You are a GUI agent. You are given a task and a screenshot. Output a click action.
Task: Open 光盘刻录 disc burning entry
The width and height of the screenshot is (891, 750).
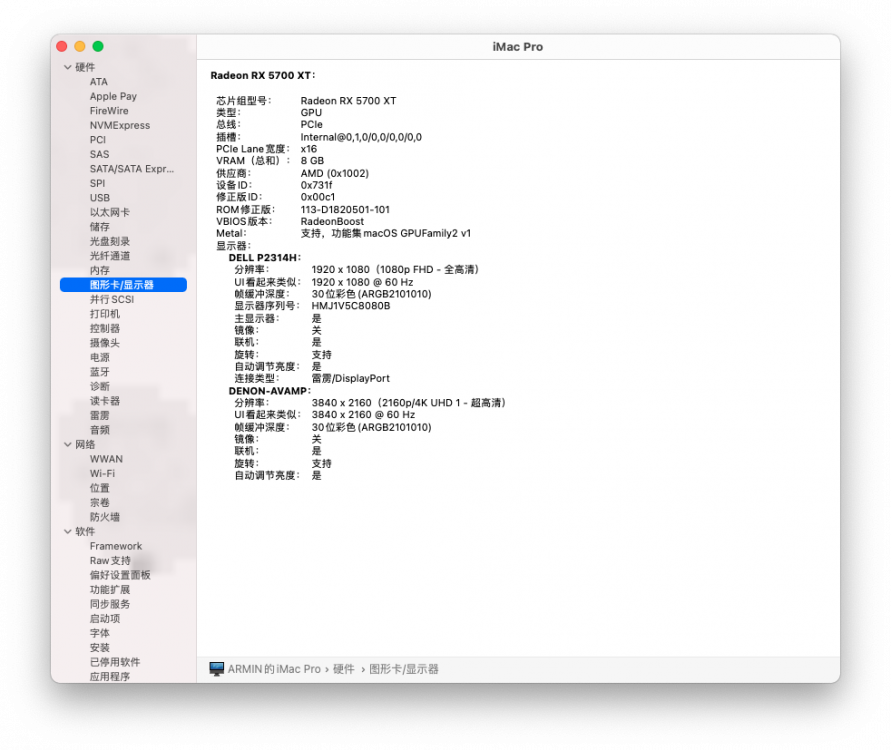click(x=110, y=241)
